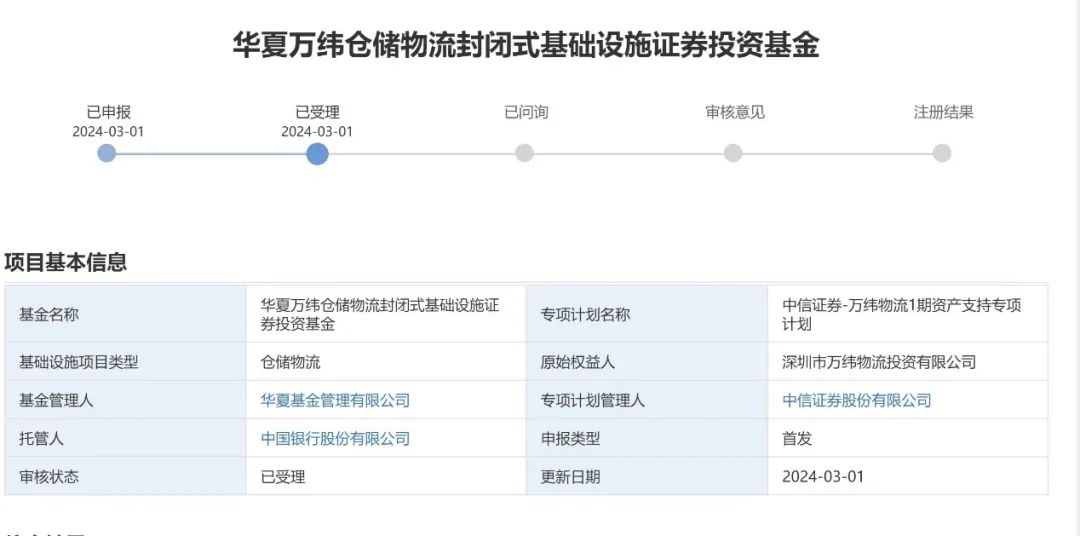Click the date under 已申报
The image size is (1080, 536).
pos(108,131)
